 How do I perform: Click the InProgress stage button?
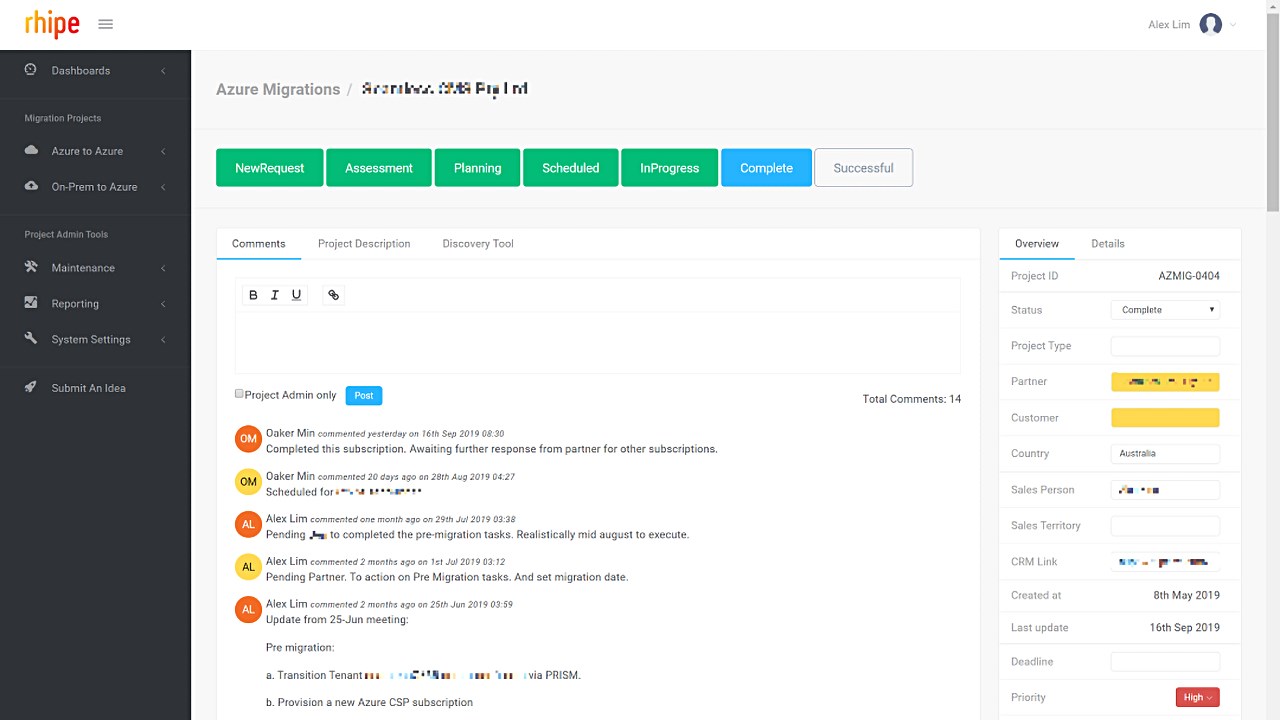pos(670,168)
